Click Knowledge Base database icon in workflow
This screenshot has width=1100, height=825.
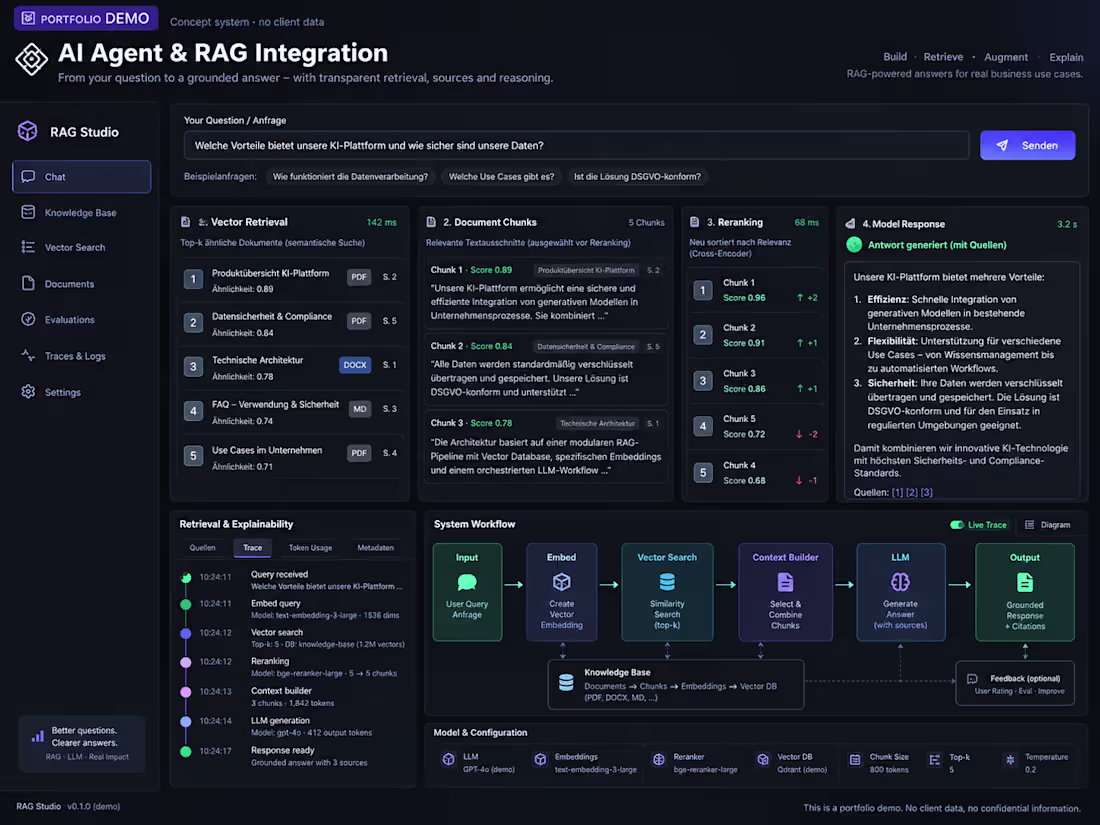coord(566,683)
